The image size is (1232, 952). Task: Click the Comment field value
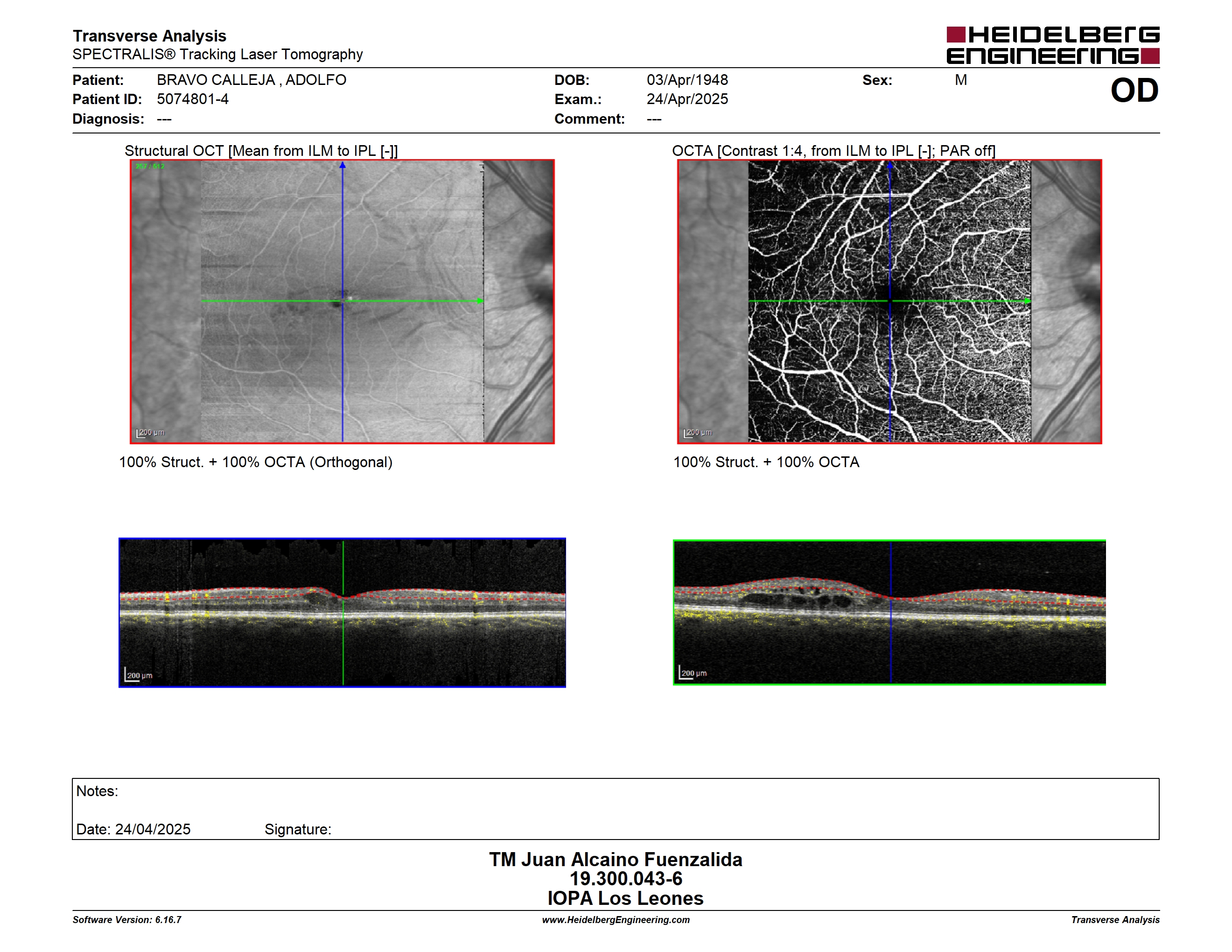(654, 119)
